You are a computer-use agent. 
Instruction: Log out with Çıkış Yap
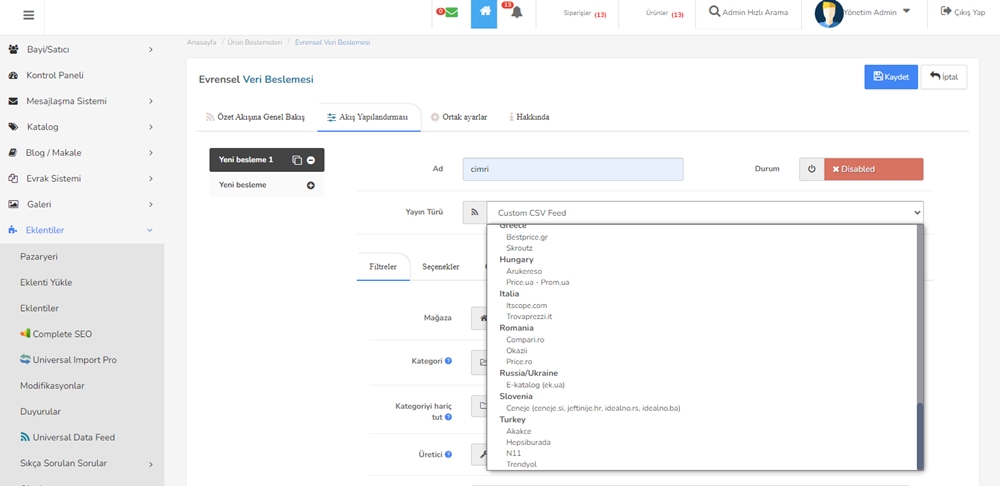pos(963,12)
